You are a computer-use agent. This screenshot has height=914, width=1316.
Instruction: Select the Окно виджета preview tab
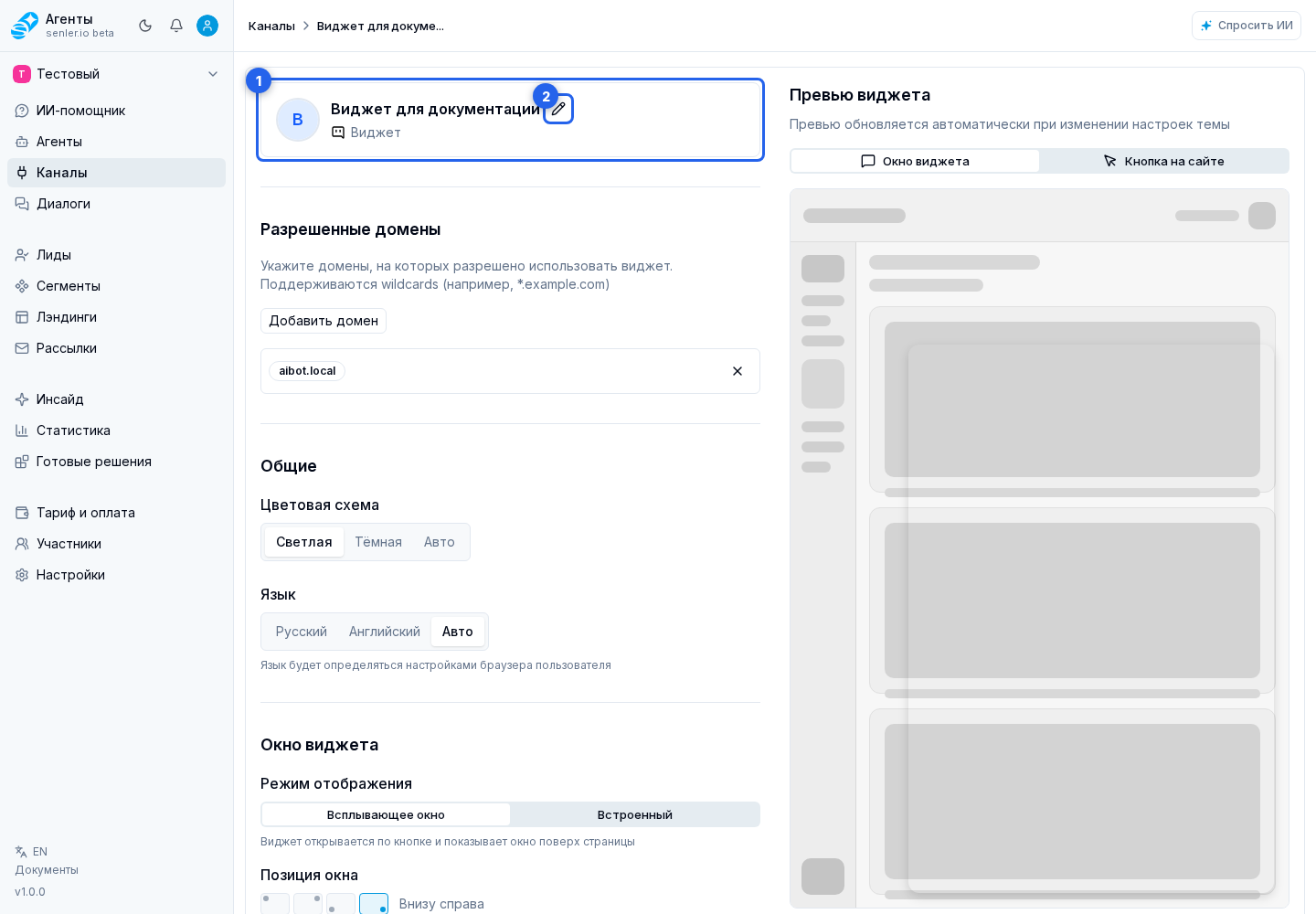(x=915, y=161)
